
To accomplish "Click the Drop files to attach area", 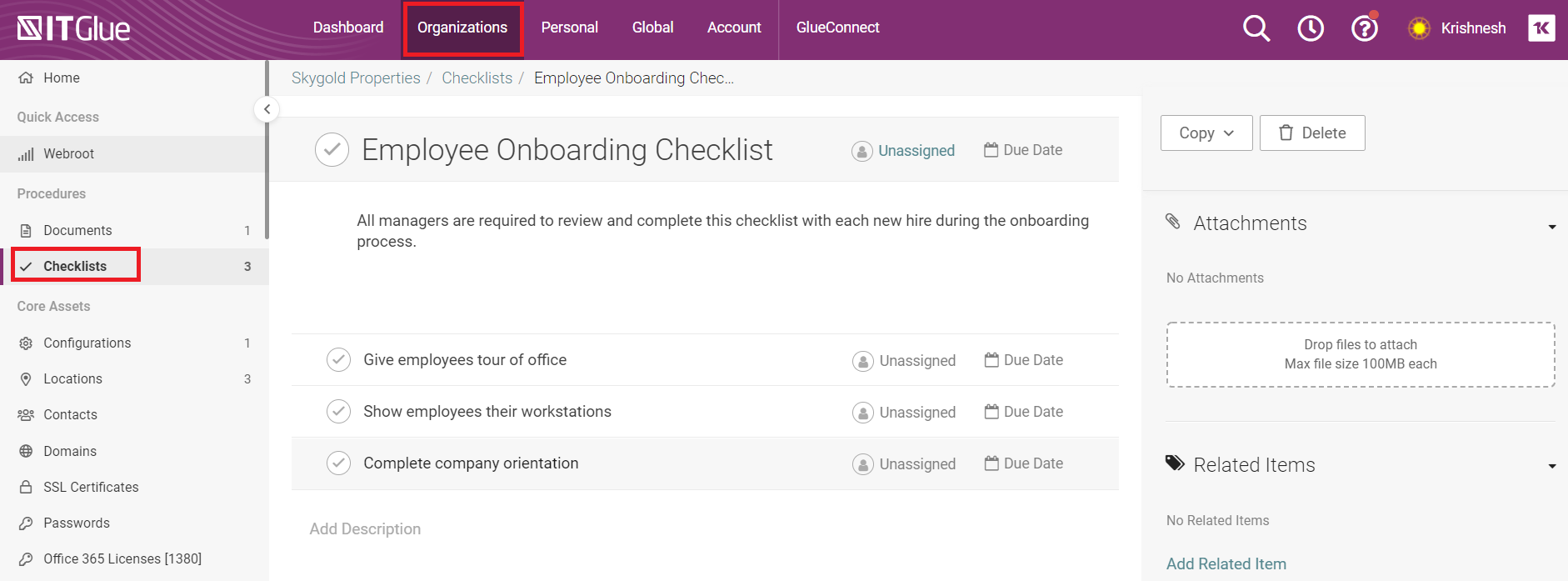I will pos(1361,355).
